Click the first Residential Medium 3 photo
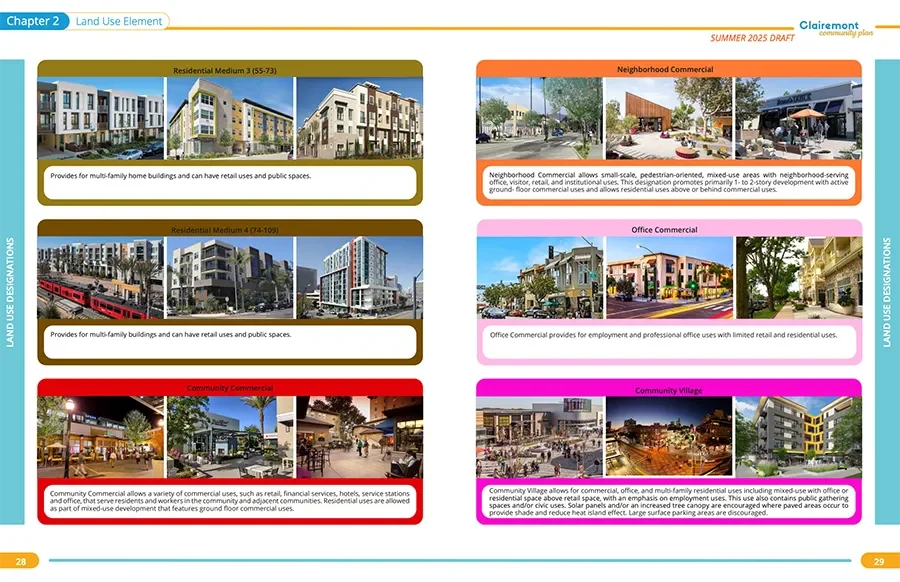The image size is (900, 582). coord(100,115)
